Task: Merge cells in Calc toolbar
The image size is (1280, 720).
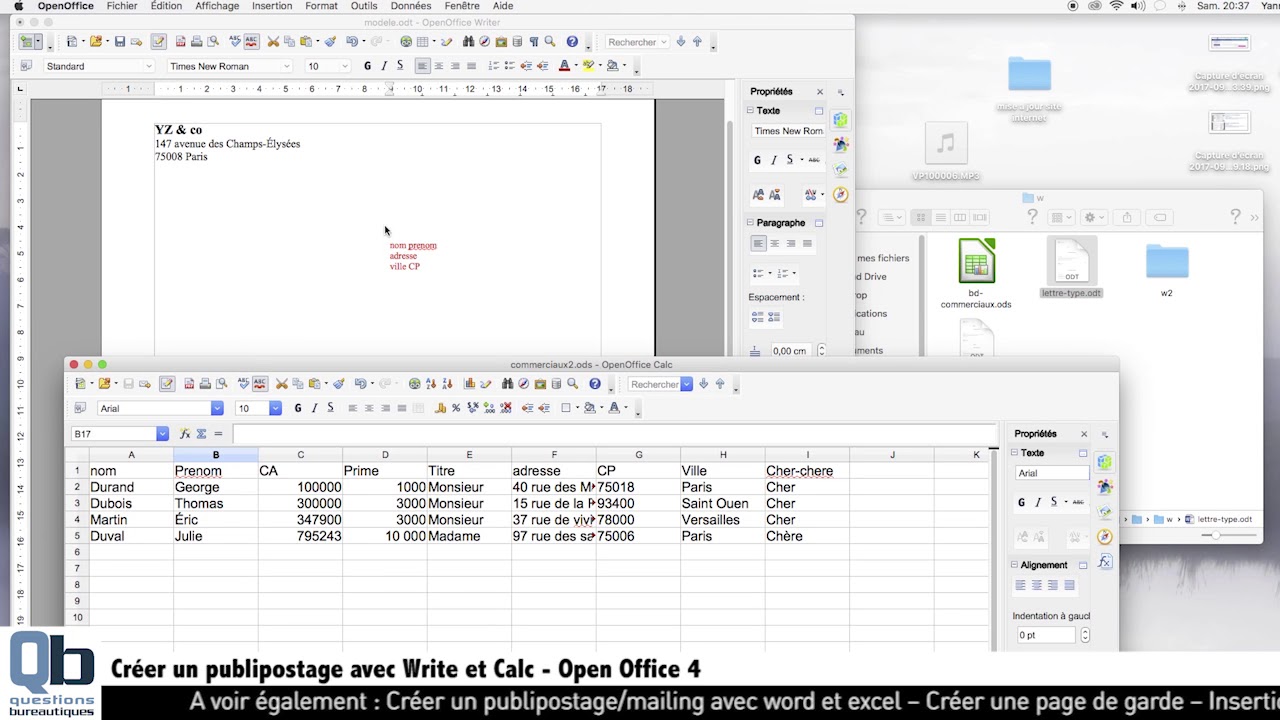Action: coord(418,408)
